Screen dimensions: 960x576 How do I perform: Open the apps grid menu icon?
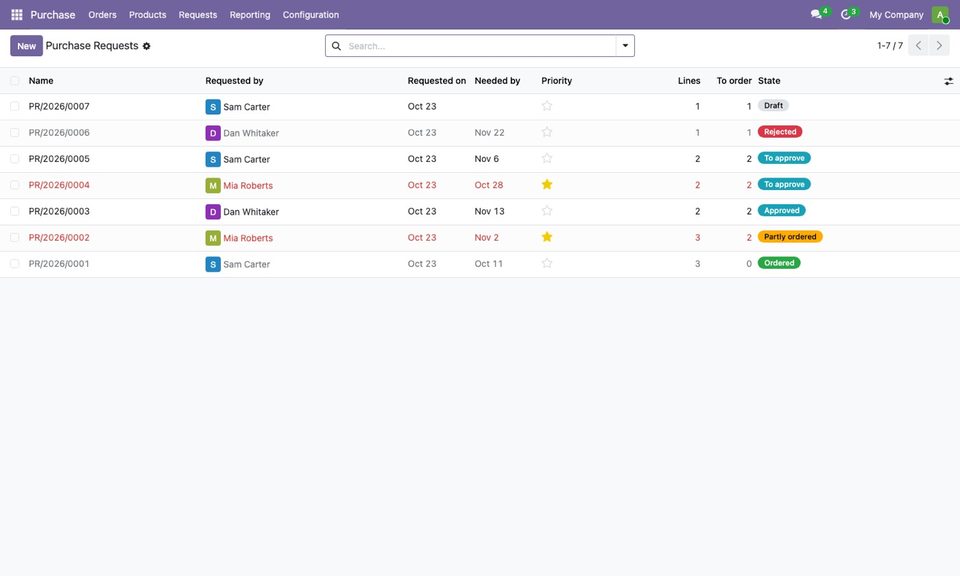click(17, 15)
